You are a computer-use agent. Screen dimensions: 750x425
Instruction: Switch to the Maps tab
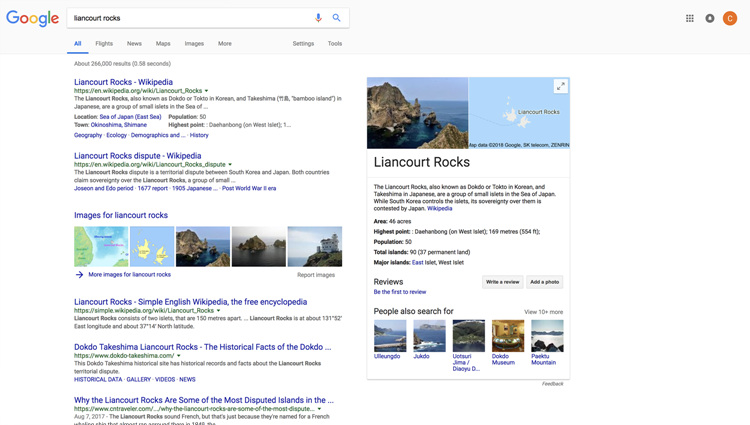coord(163,44)
